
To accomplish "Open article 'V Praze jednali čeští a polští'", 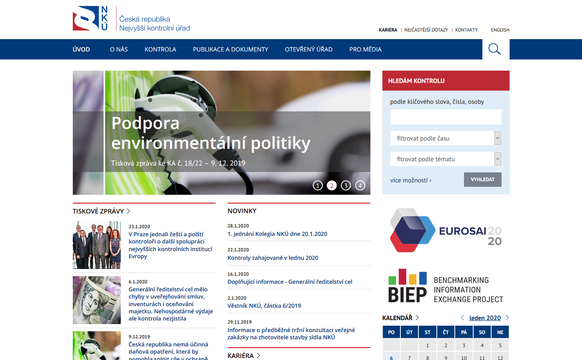I will coord(170,245).
